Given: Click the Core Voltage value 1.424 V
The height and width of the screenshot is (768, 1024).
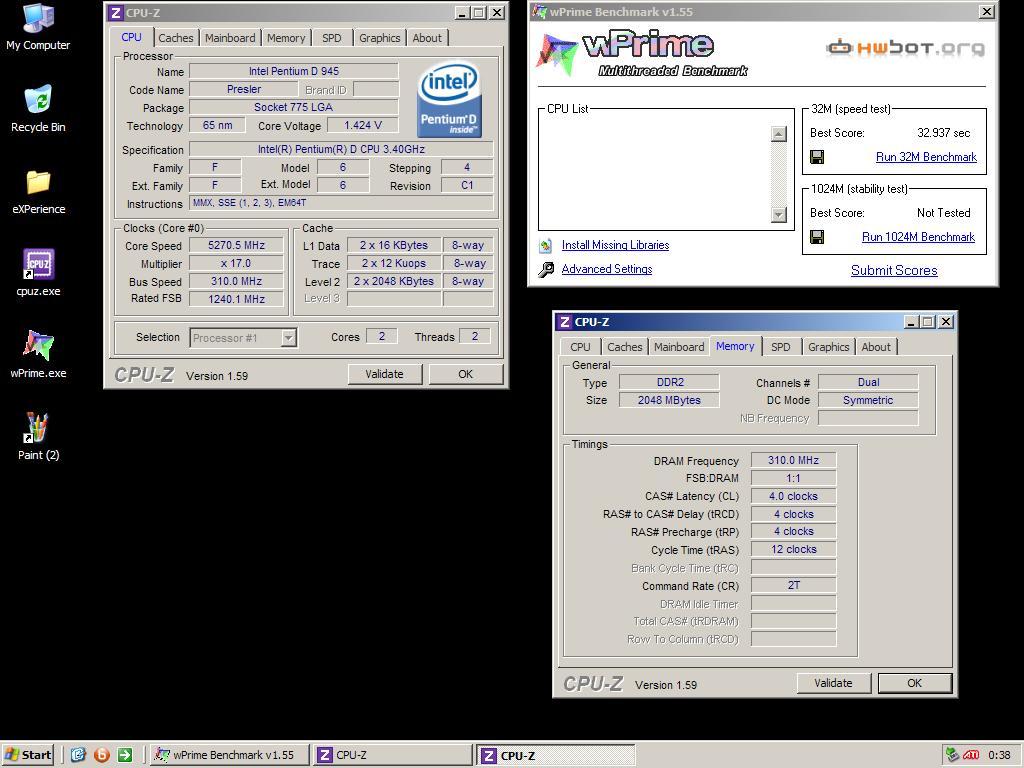Looking at the screenshot, I should pos(362,125).
